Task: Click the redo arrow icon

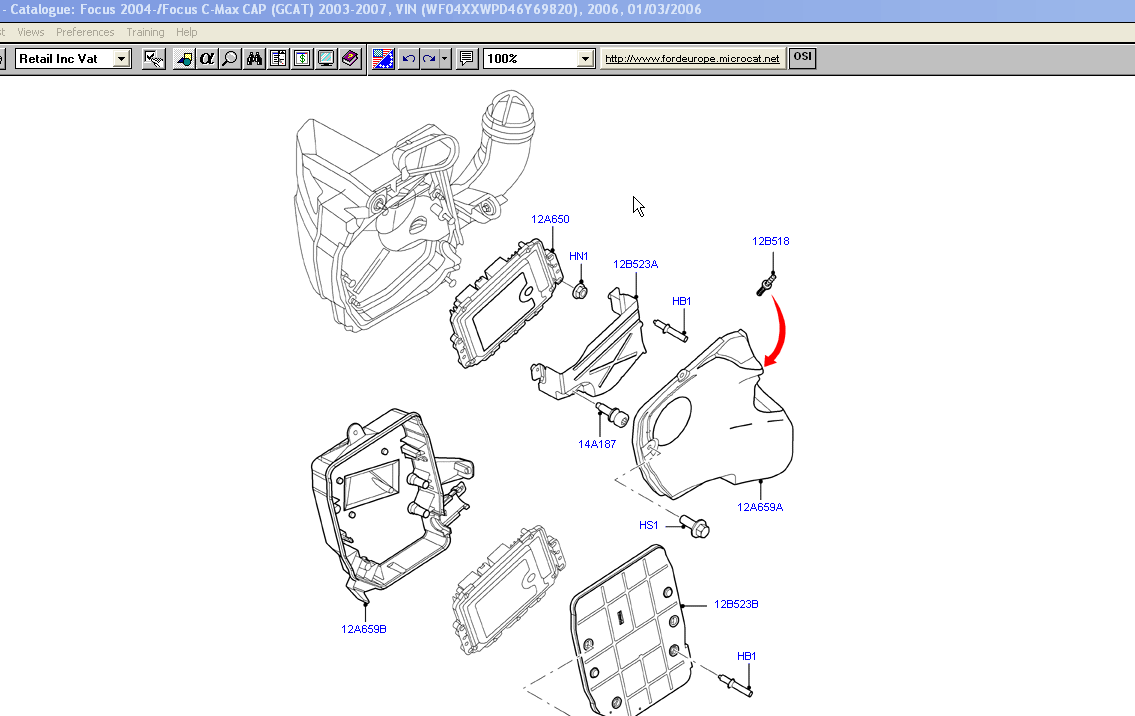Action: click(429, 59)
